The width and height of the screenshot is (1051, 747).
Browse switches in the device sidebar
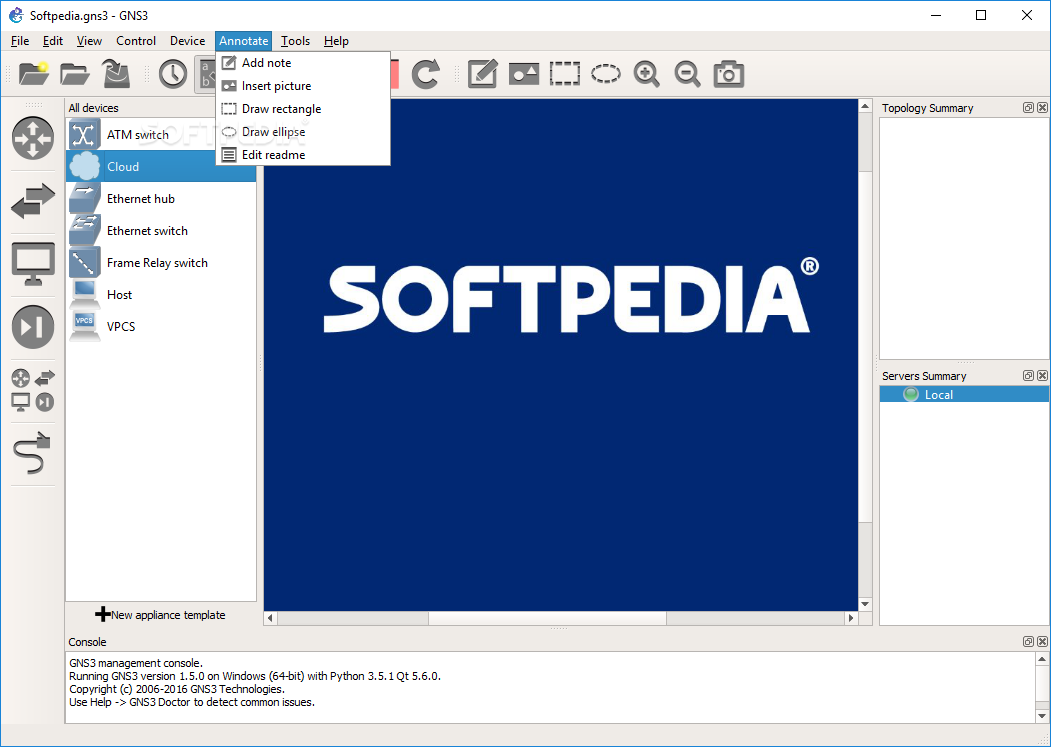click(x=33, y=200)
